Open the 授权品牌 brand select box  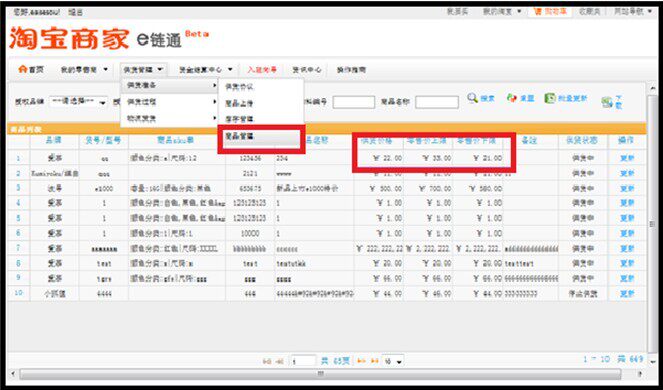tap(78, 102)
